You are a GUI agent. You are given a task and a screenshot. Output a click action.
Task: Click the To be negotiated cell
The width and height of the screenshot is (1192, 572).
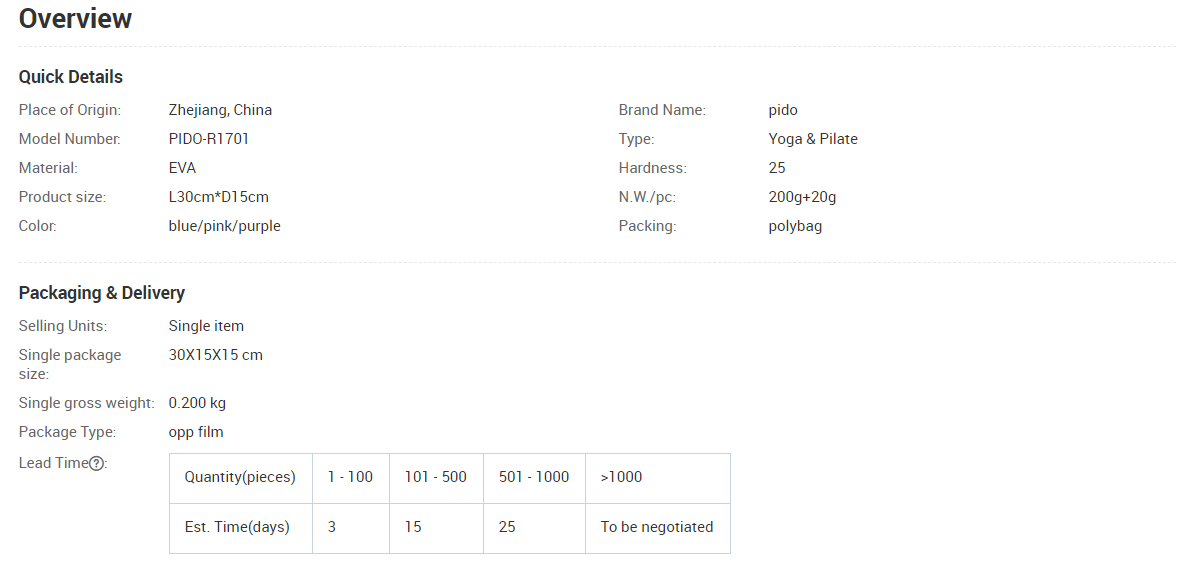(657, 527)
